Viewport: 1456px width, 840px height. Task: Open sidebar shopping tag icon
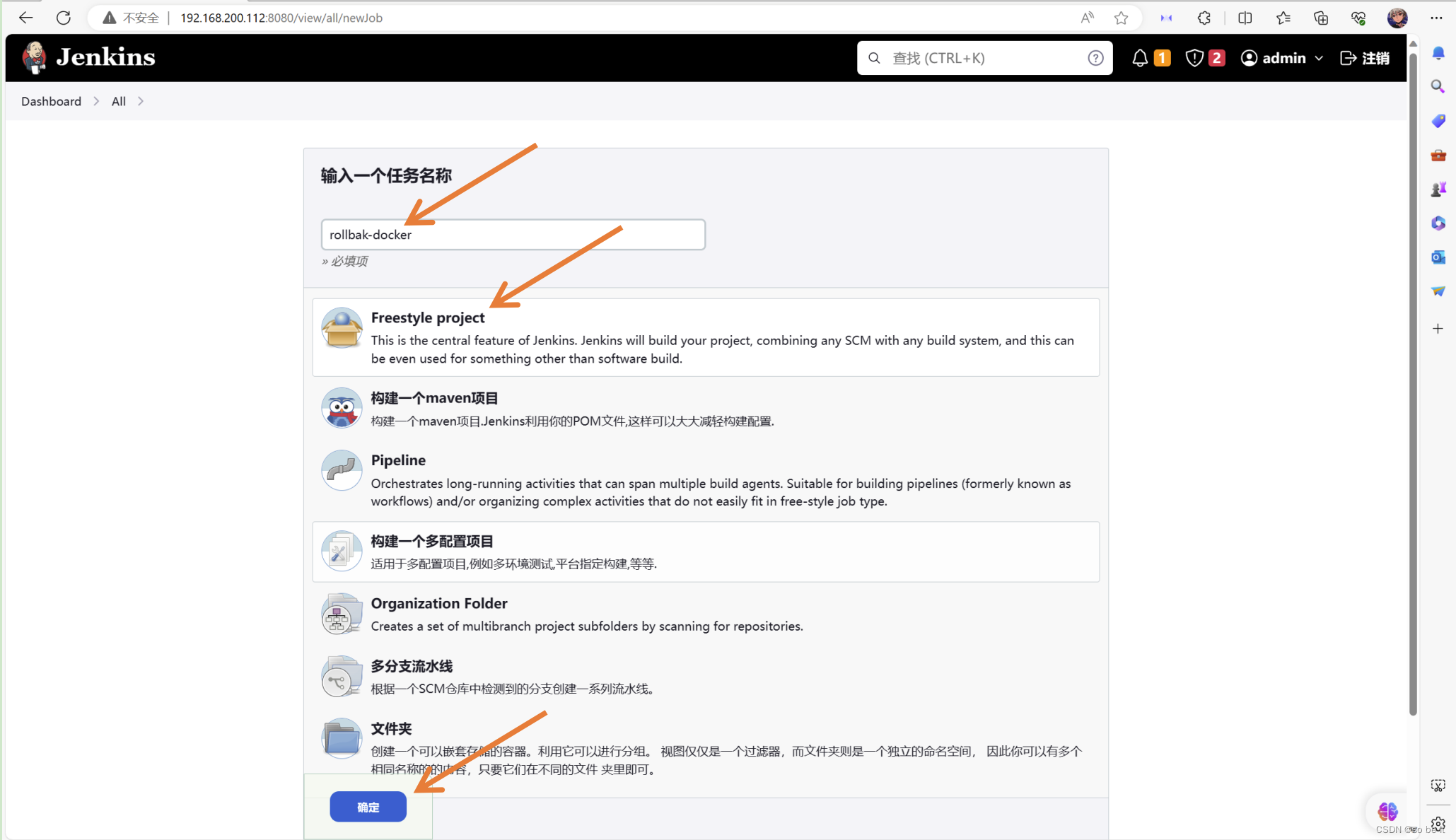[1438, 121]
